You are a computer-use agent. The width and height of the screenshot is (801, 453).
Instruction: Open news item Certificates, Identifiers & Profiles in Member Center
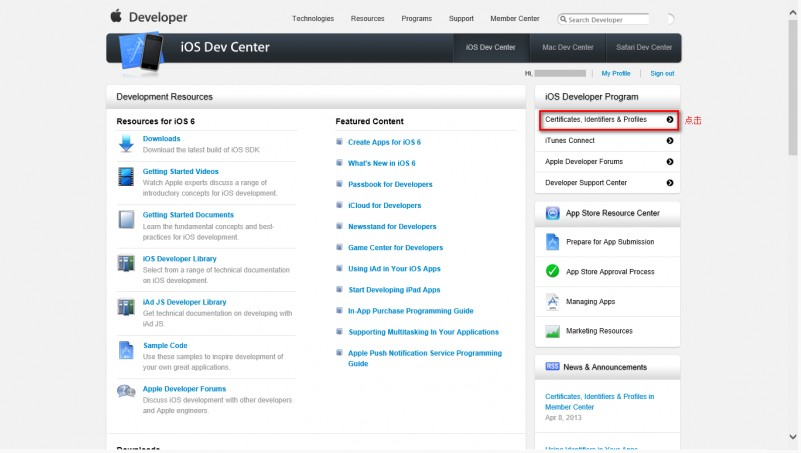pyautogui.click(x=599, y=401)
